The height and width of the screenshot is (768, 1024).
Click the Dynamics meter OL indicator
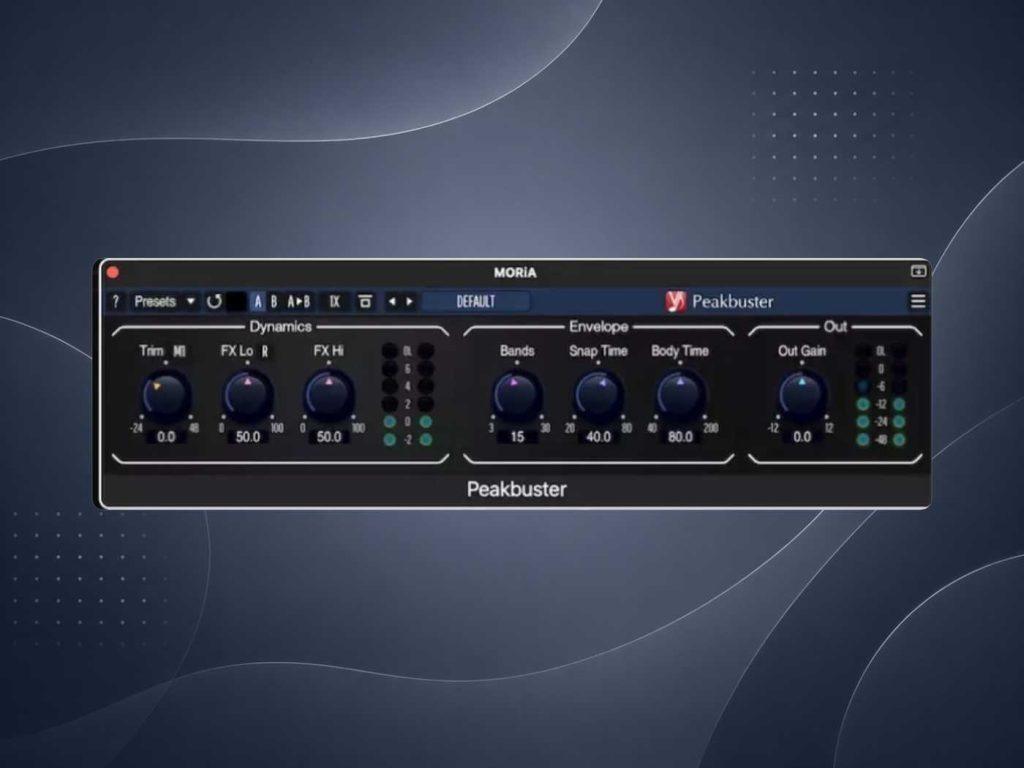pos(407,351)
